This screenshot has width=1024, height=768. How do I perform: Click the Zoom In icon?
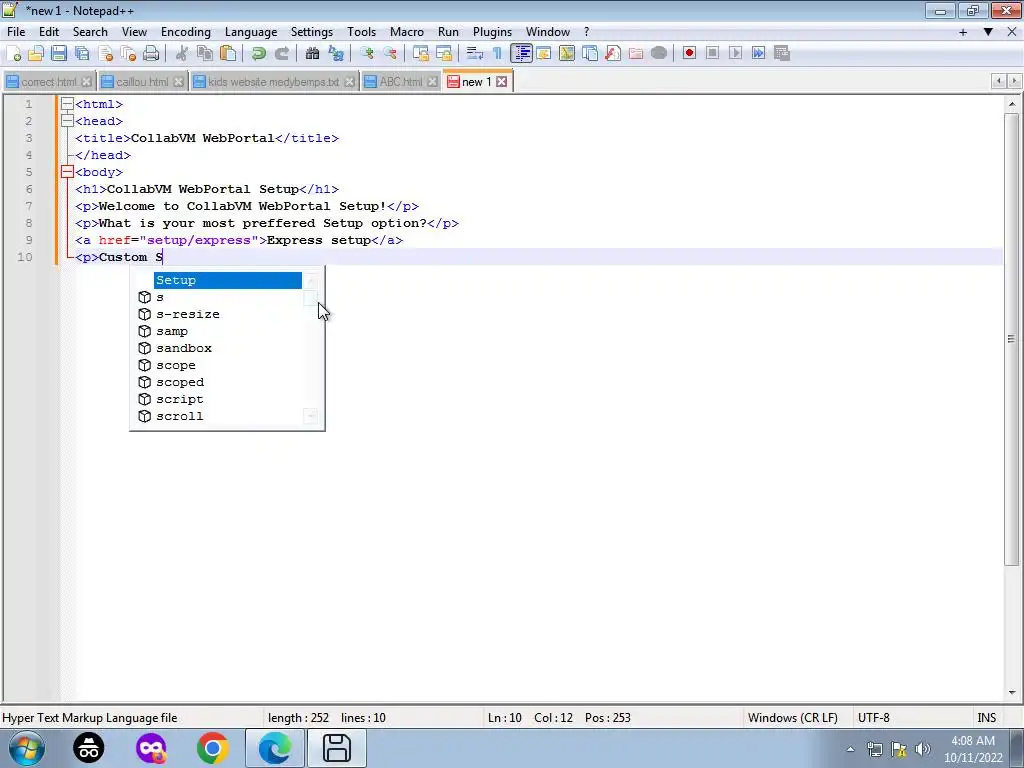point(366,54)
